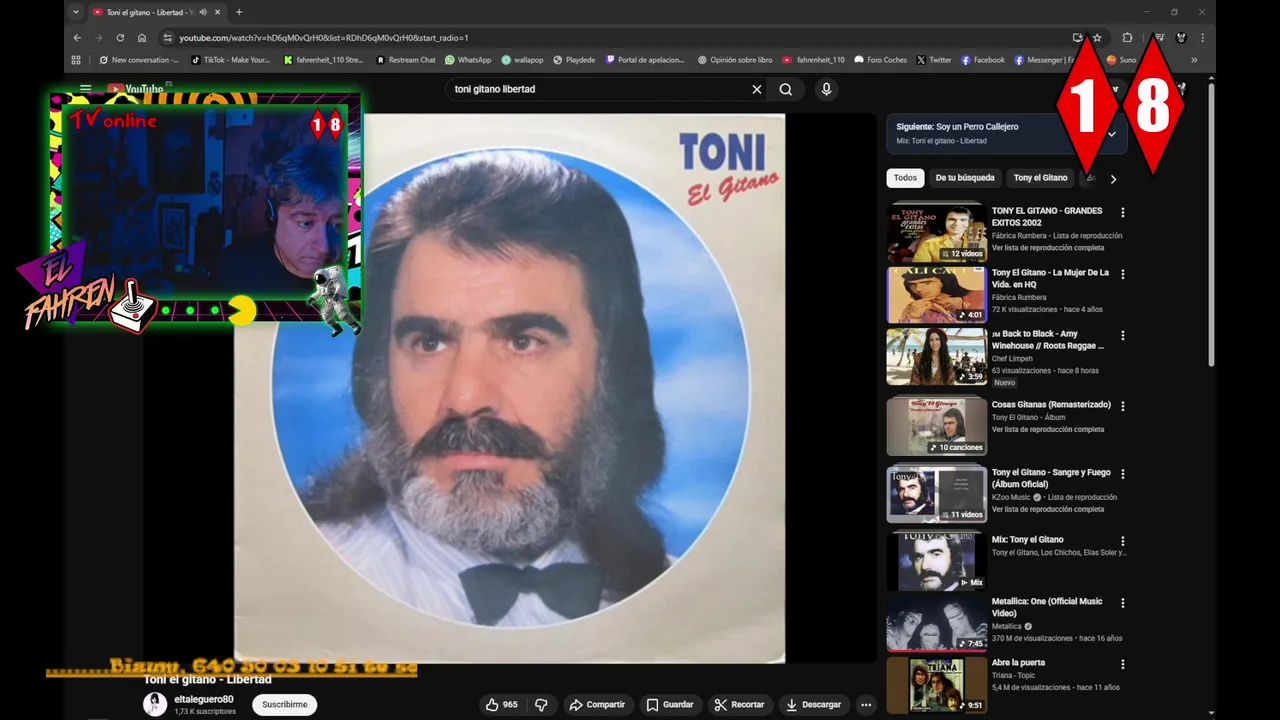Open options for TONY EL GITANO GRANDES EXITOS 2002

click(1123, 212)
